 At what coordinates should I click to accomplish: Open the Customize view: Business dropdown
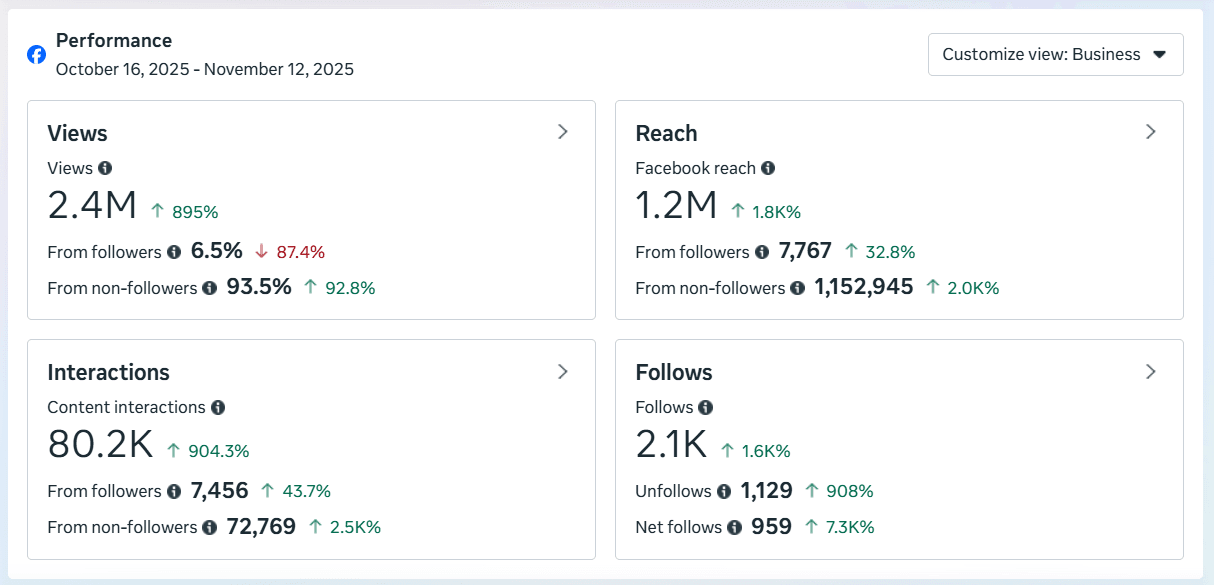(1055, 55)
